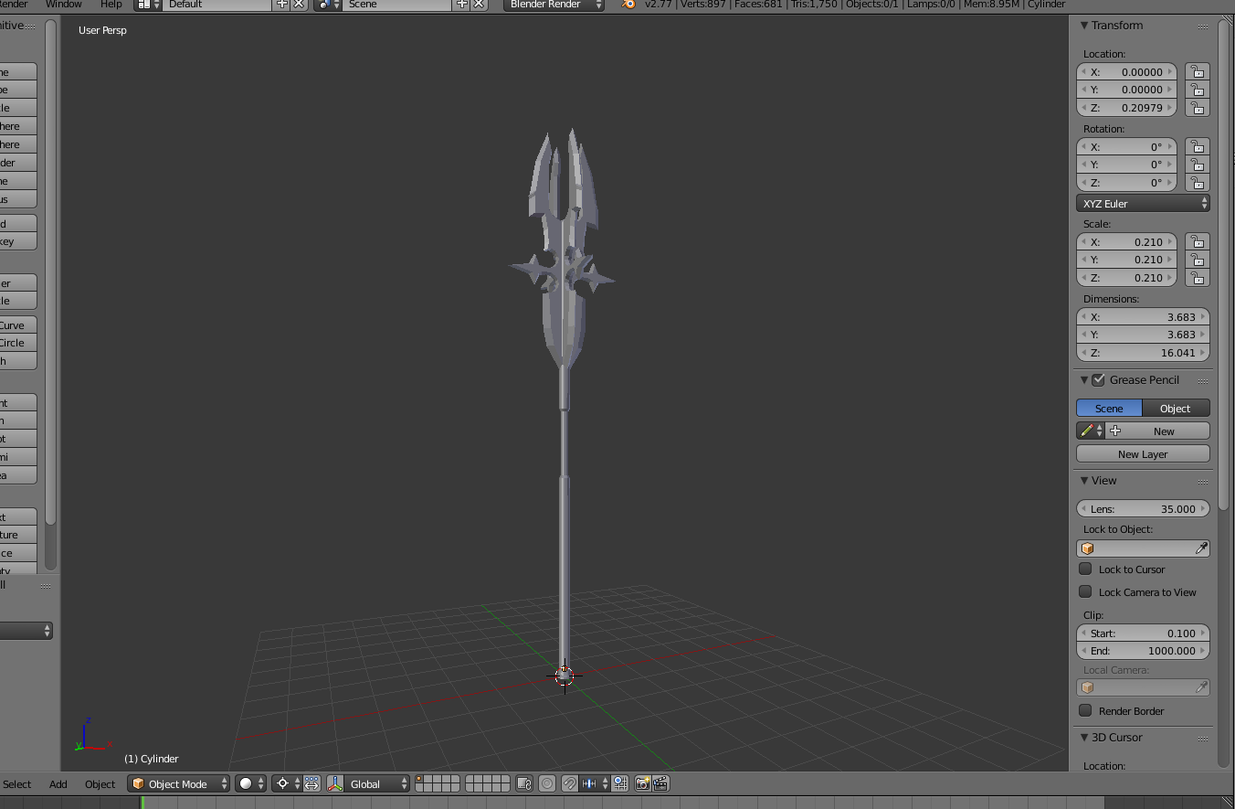
Task: Toggle the snap magnet icon
Action: [569, 784]
